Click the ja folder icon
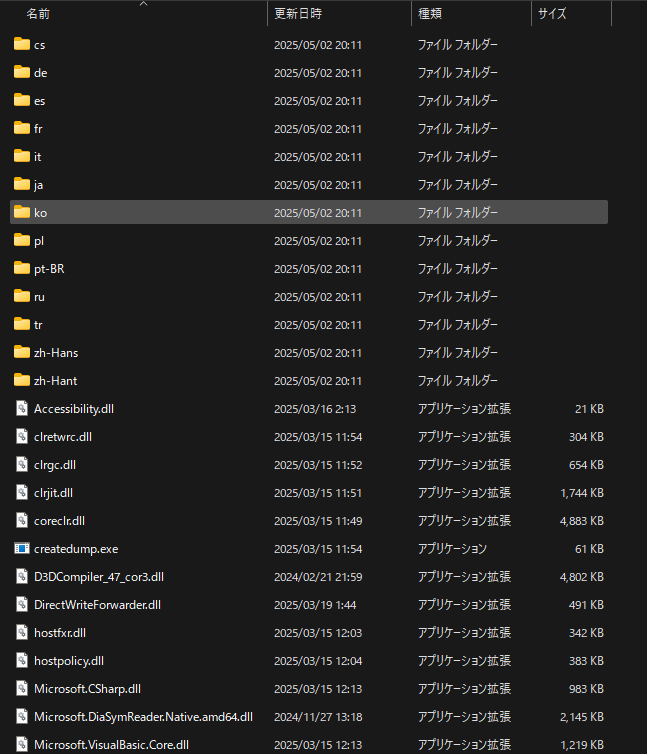The width and height of the screenshot is (647, 754). point(22,184)
